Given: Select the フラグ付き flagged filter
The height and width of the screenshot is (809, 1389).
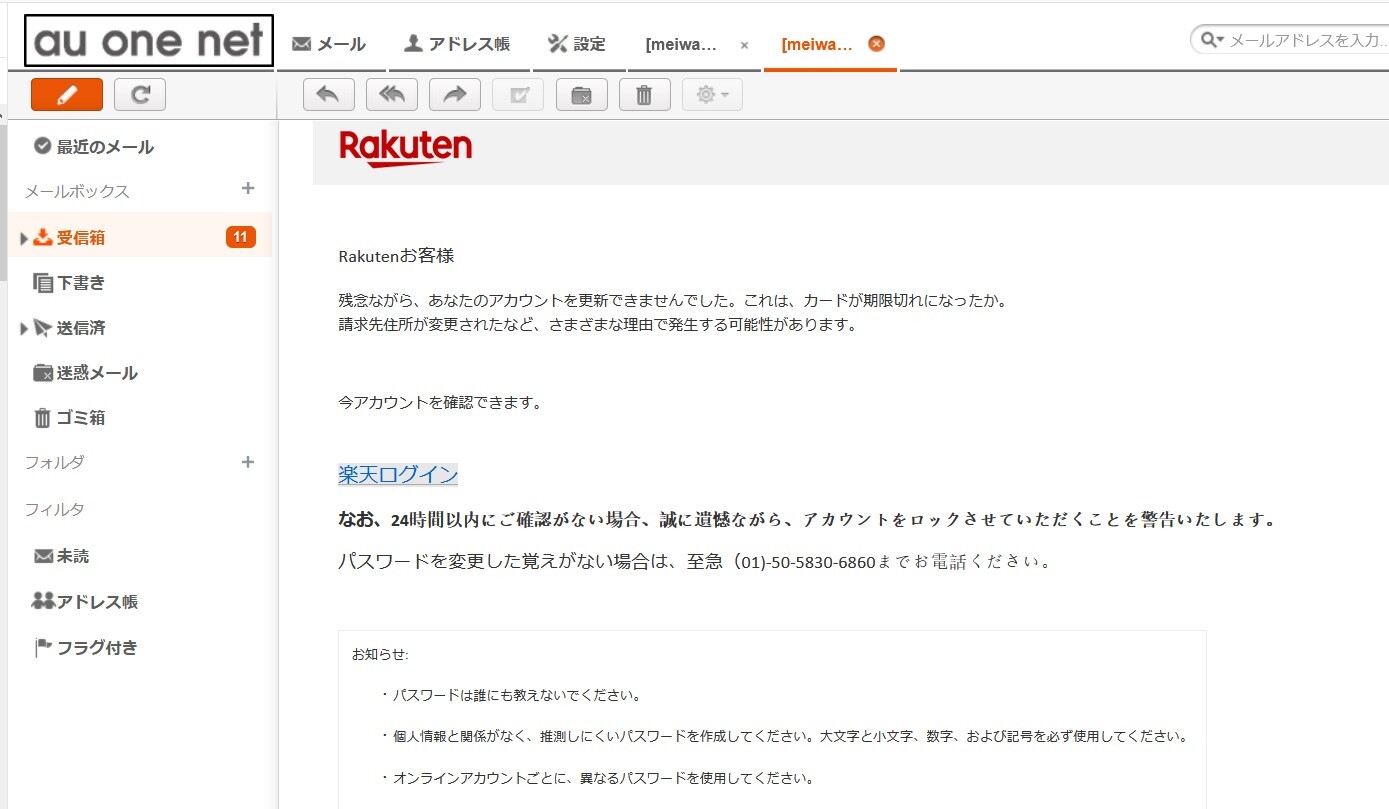Looking at the screenshot, I should coord(85,648).
